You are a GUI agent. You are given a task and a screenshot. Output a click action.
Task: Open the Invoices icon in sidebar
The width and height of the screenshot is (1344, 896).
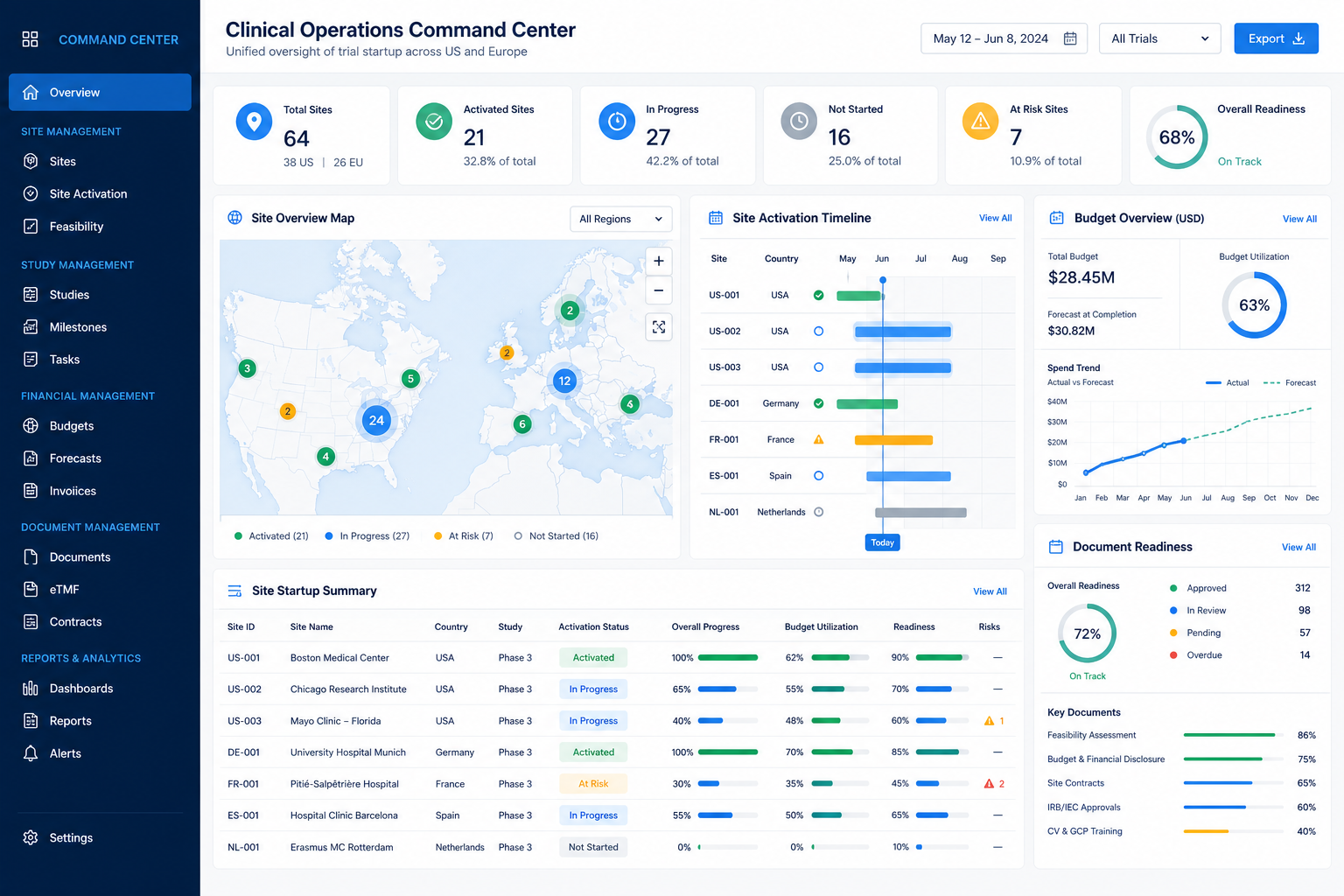(x=31, y=491)
